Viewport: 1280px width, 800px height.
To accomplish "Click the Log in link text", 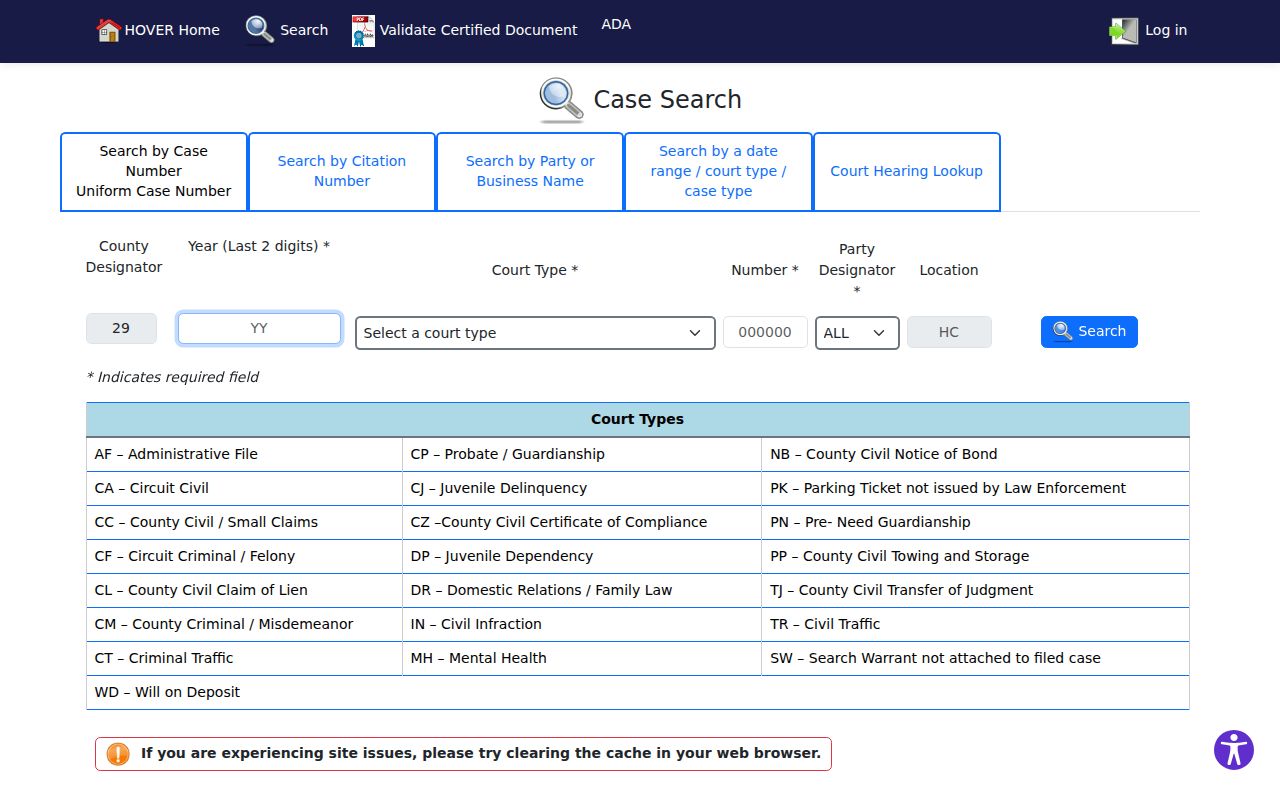I will click(1166, 30).
